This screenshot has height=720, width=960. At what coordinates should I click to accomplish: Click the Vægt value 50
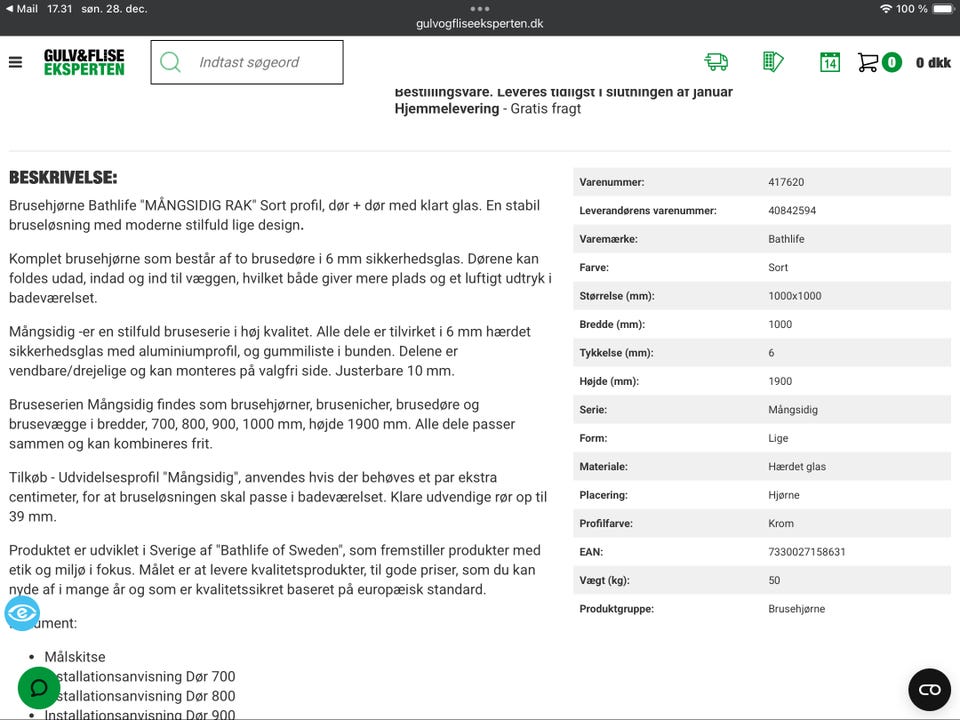[x=774, y=580]
